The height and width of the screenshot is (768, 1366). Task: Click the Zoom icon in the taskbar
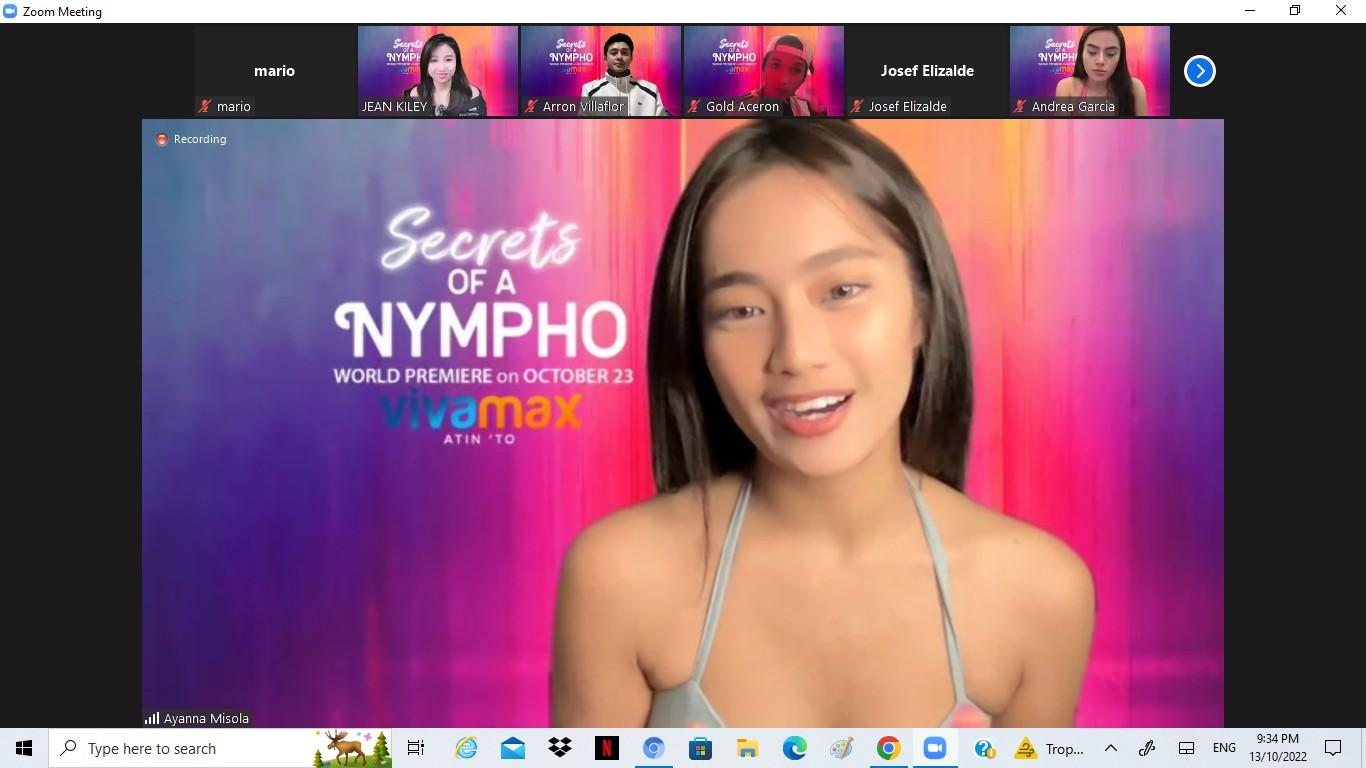935,748
